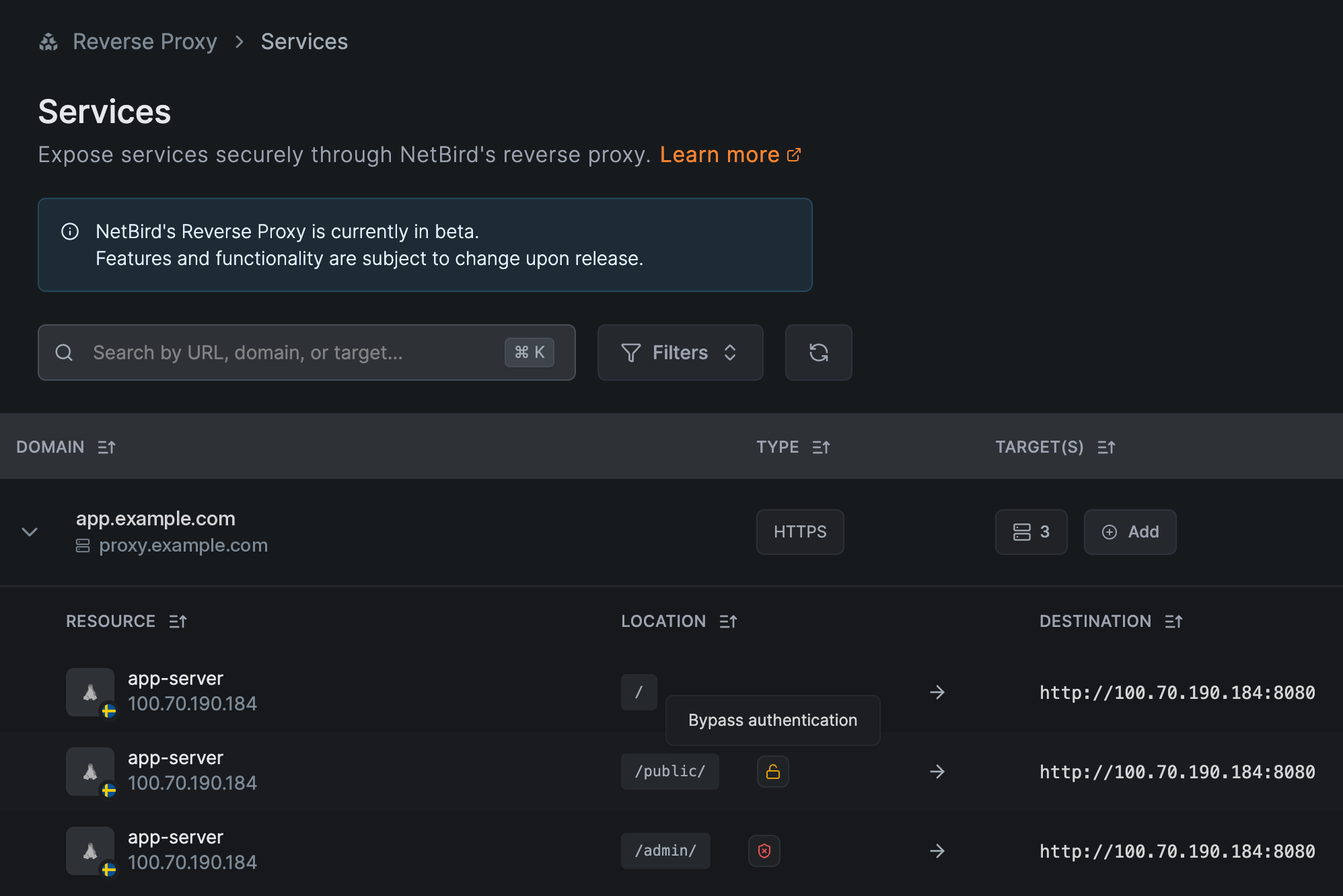Viewport: 1343px width, 896px height.
Task: Open the Reverse Proxy breadcrumb link
Action: click(x=145, y=42)
